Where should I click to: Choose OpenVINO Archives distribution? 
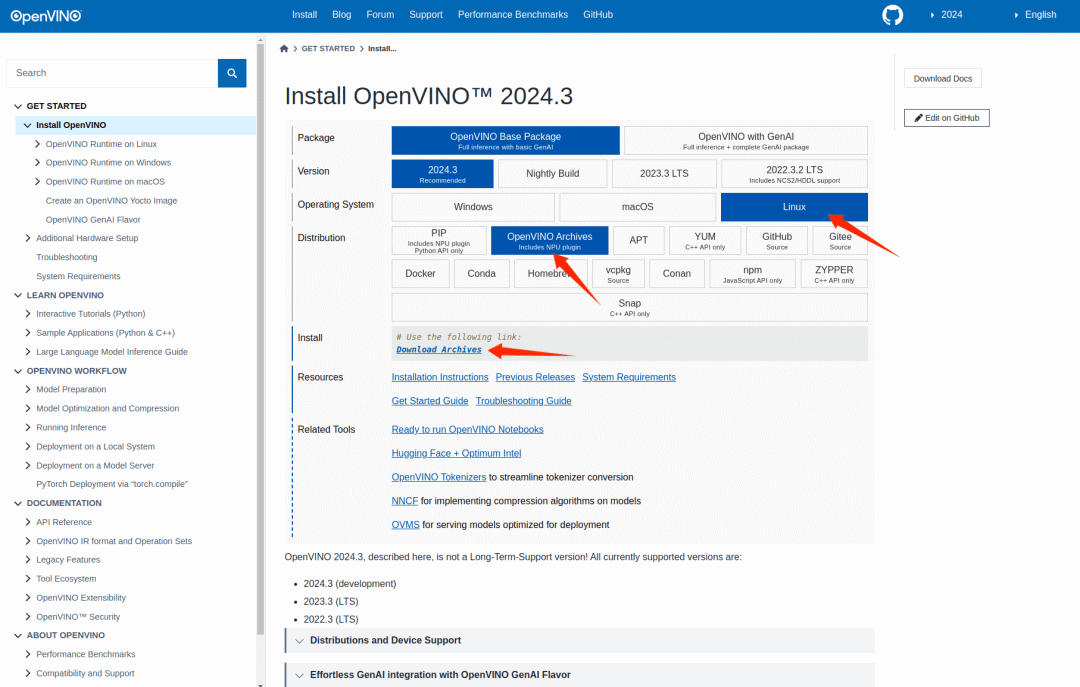[x=550, y=240]
